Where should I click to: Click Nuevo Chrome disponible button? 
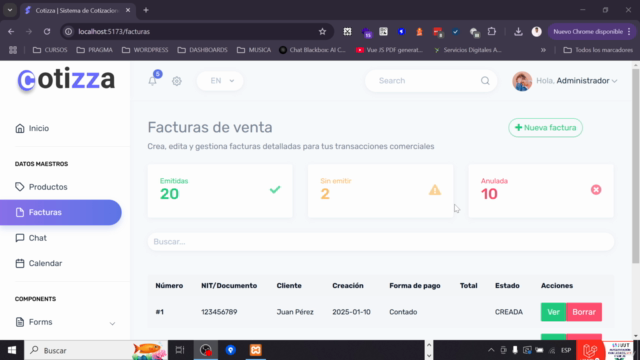pos(592,31)
